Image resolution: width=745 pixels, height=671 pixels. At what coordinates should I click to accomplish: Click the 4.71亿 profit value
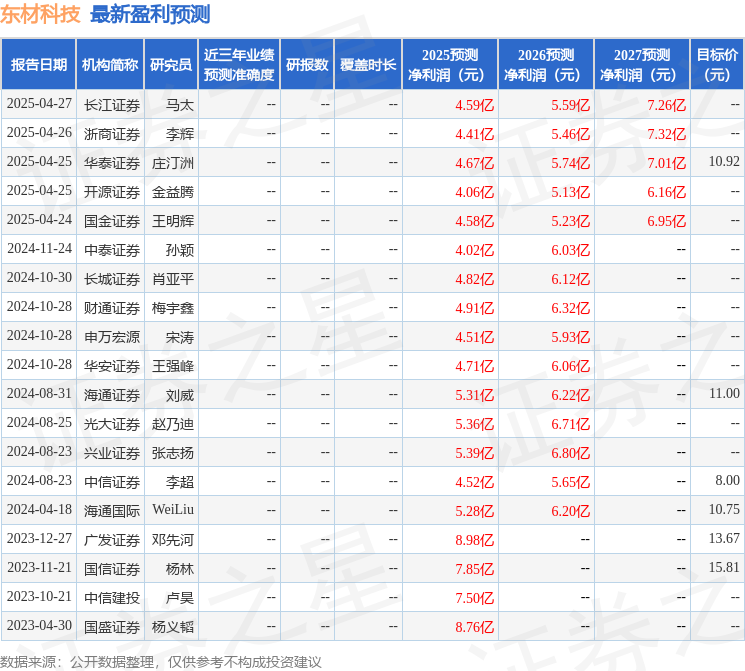coord(474,366)
